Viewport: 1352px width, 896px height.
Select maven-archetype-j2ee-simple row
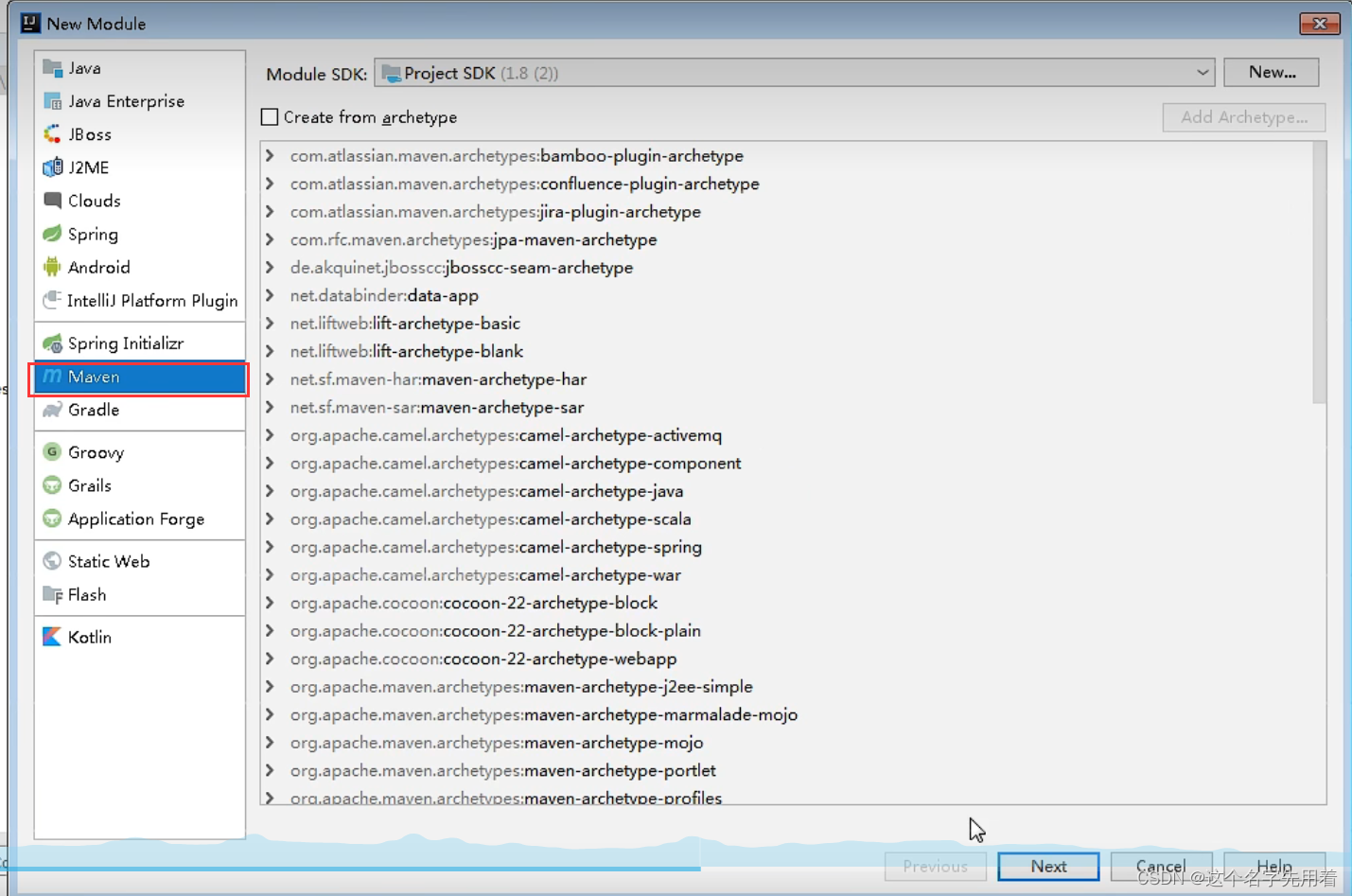coord(787,686)
